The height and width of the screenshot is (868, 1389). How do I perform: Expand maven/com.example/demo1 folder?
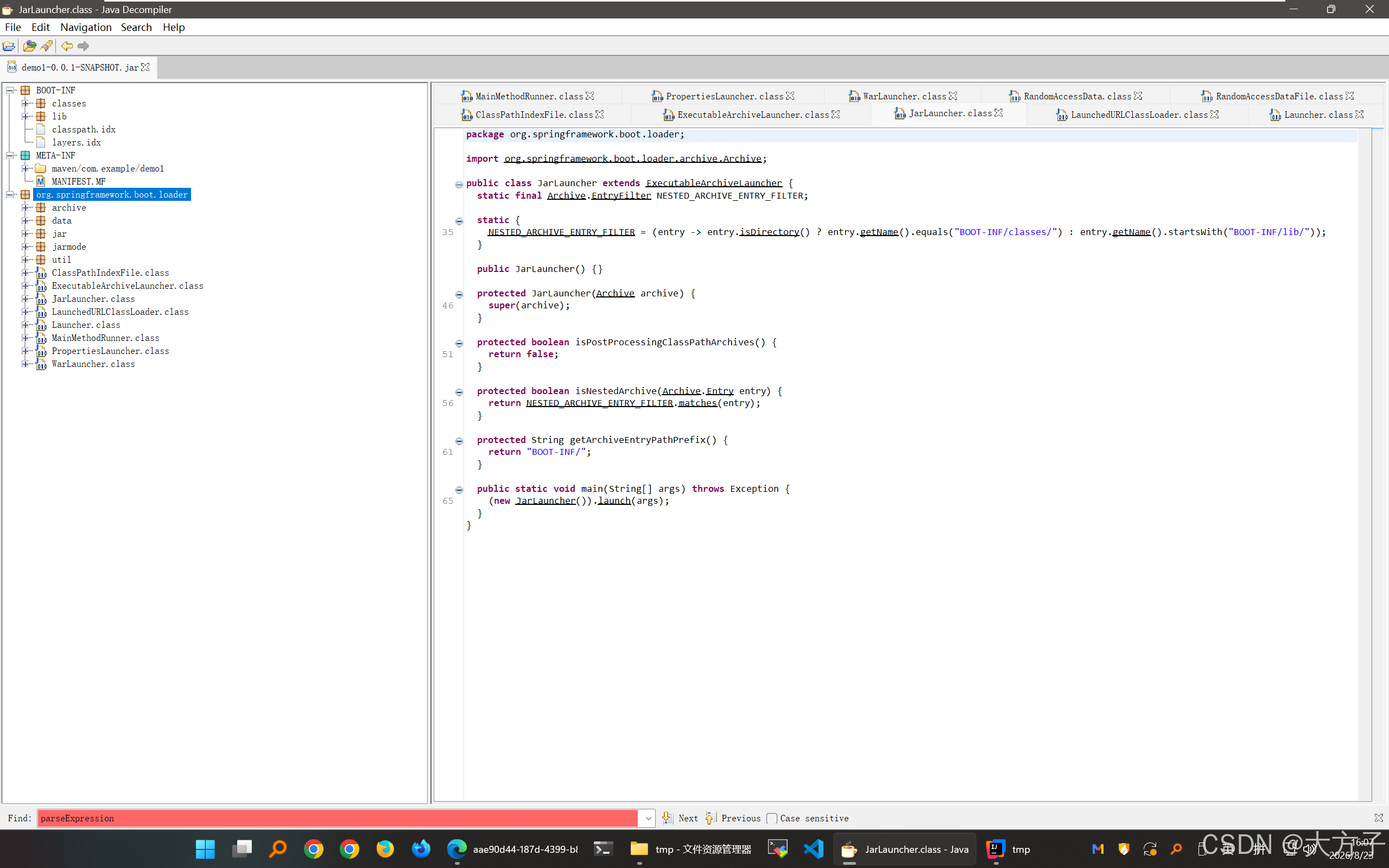click(x=26, y=168)
